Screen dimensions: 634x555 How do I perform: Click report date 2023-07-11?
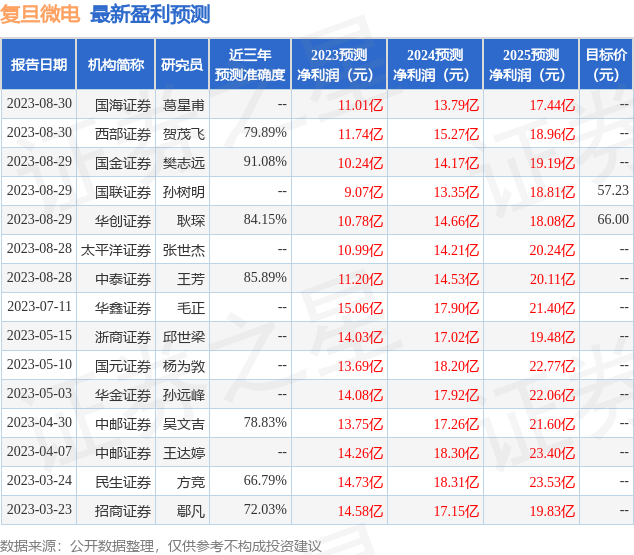[x=39, y=306]
